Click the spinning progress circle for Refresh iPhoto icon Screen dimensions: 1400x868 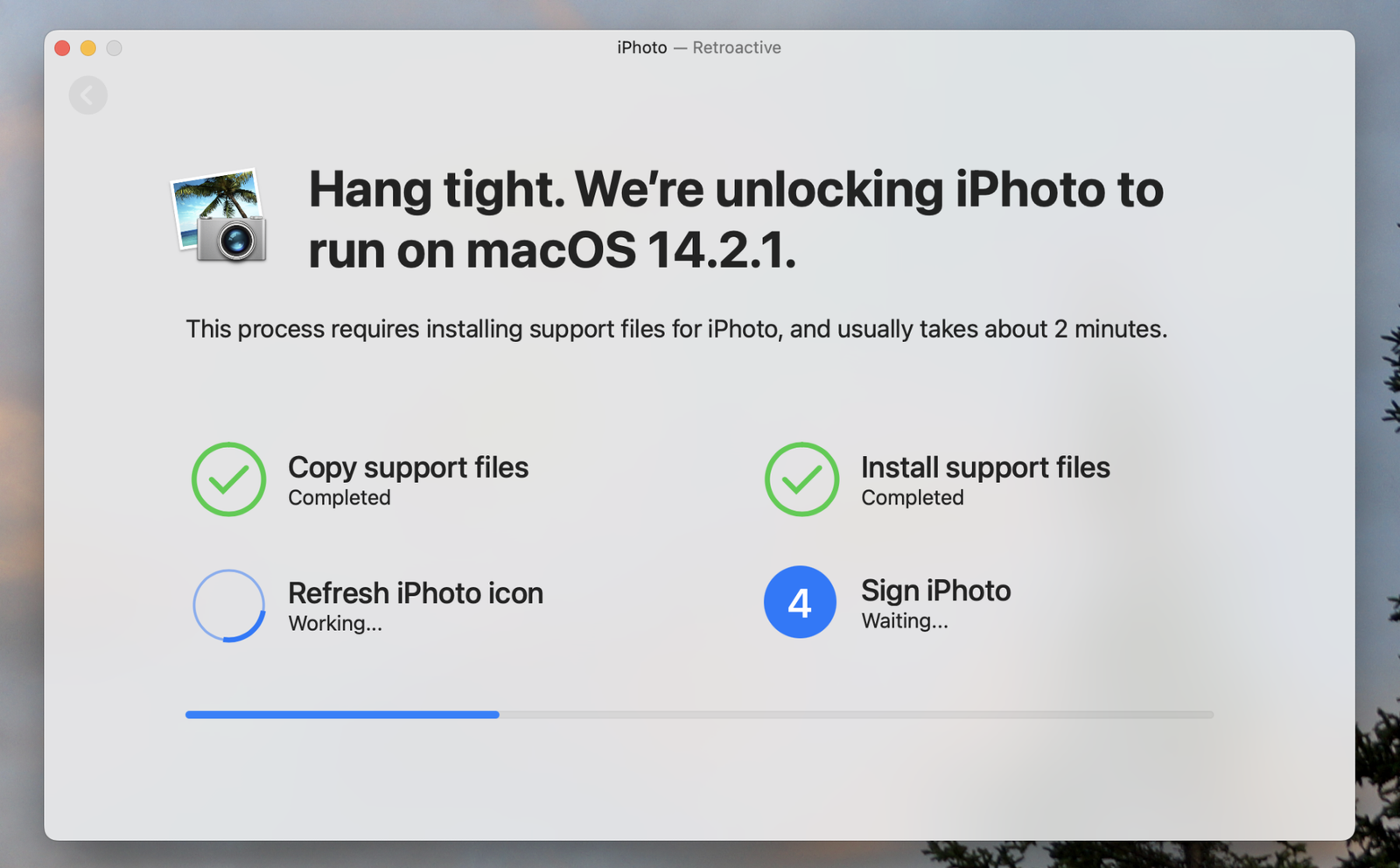pos(228,605)
